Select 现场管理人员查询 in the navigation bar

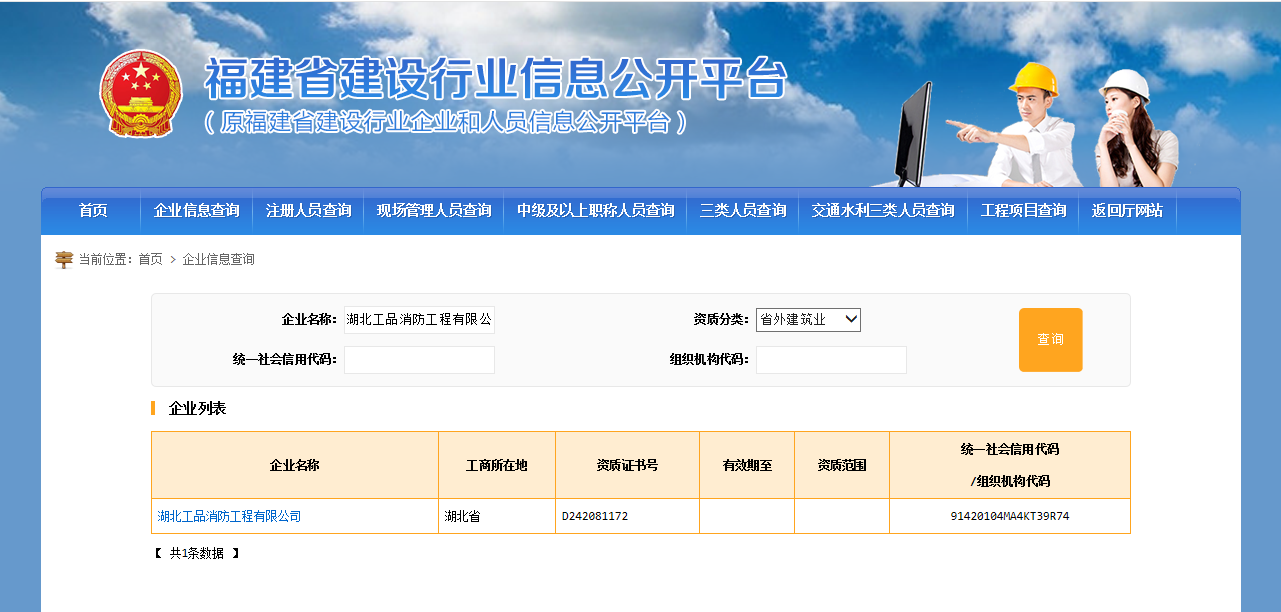pyautogui.click(x=434, y=211)
